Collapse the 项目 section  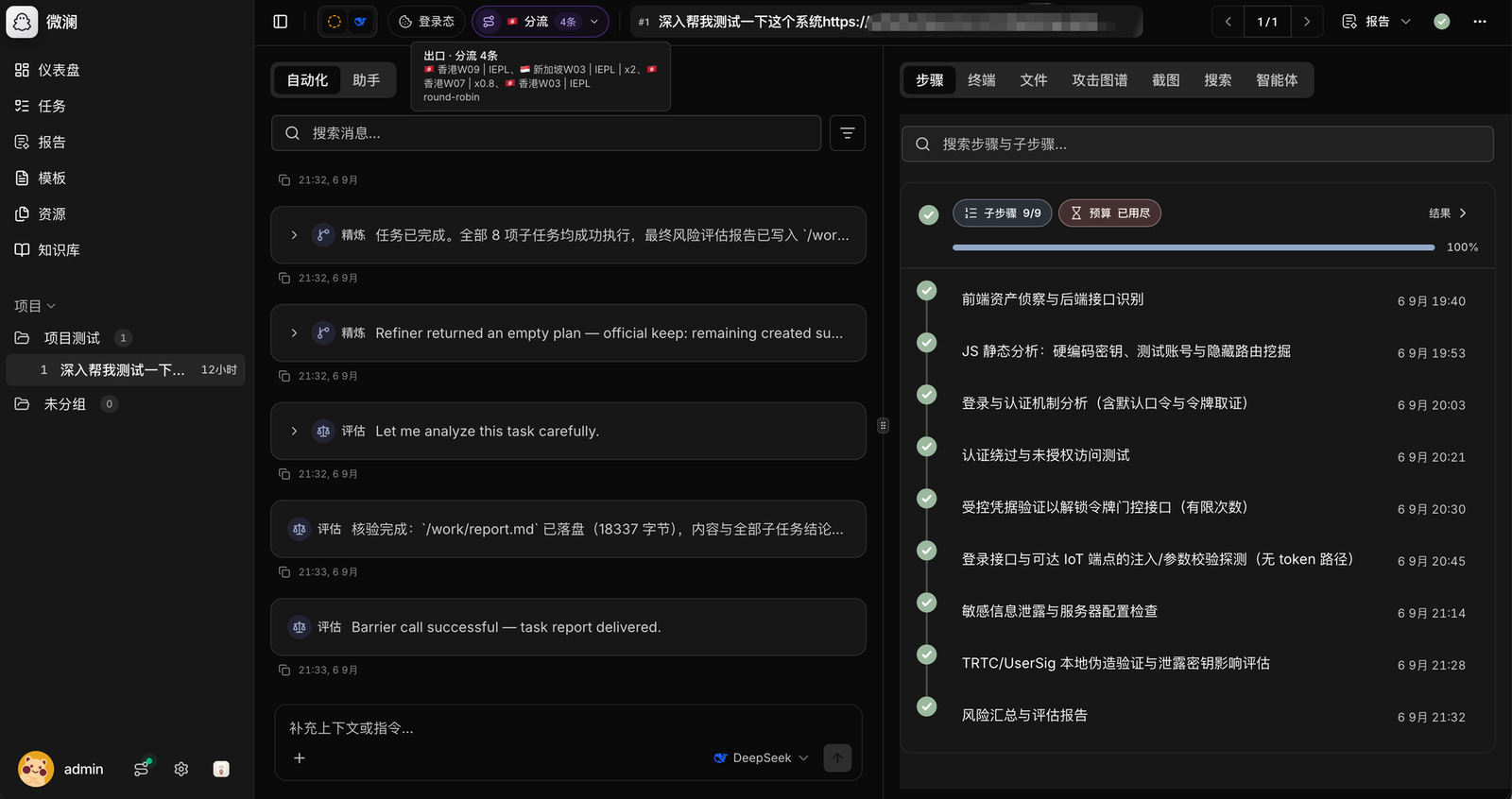[x=35, y=306]
